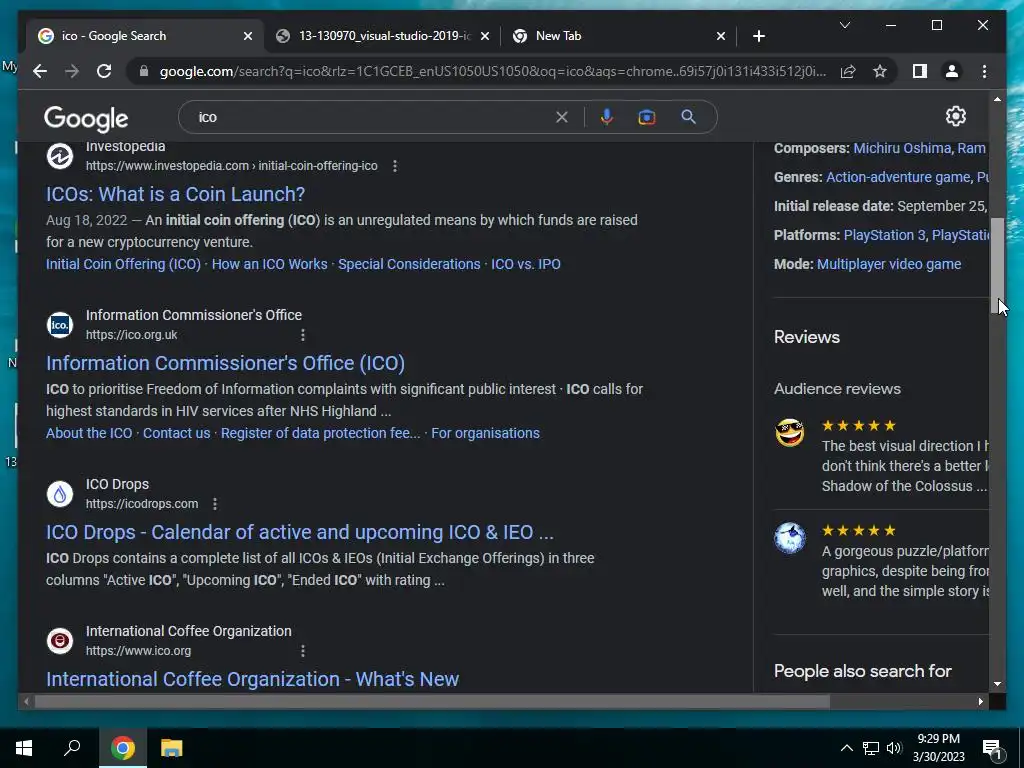Image resolution: width=1024 pixels, height=768 pixels.
Task: Open 'ICOs: What is a Coin Launch?' result
Action: point(175,194)
